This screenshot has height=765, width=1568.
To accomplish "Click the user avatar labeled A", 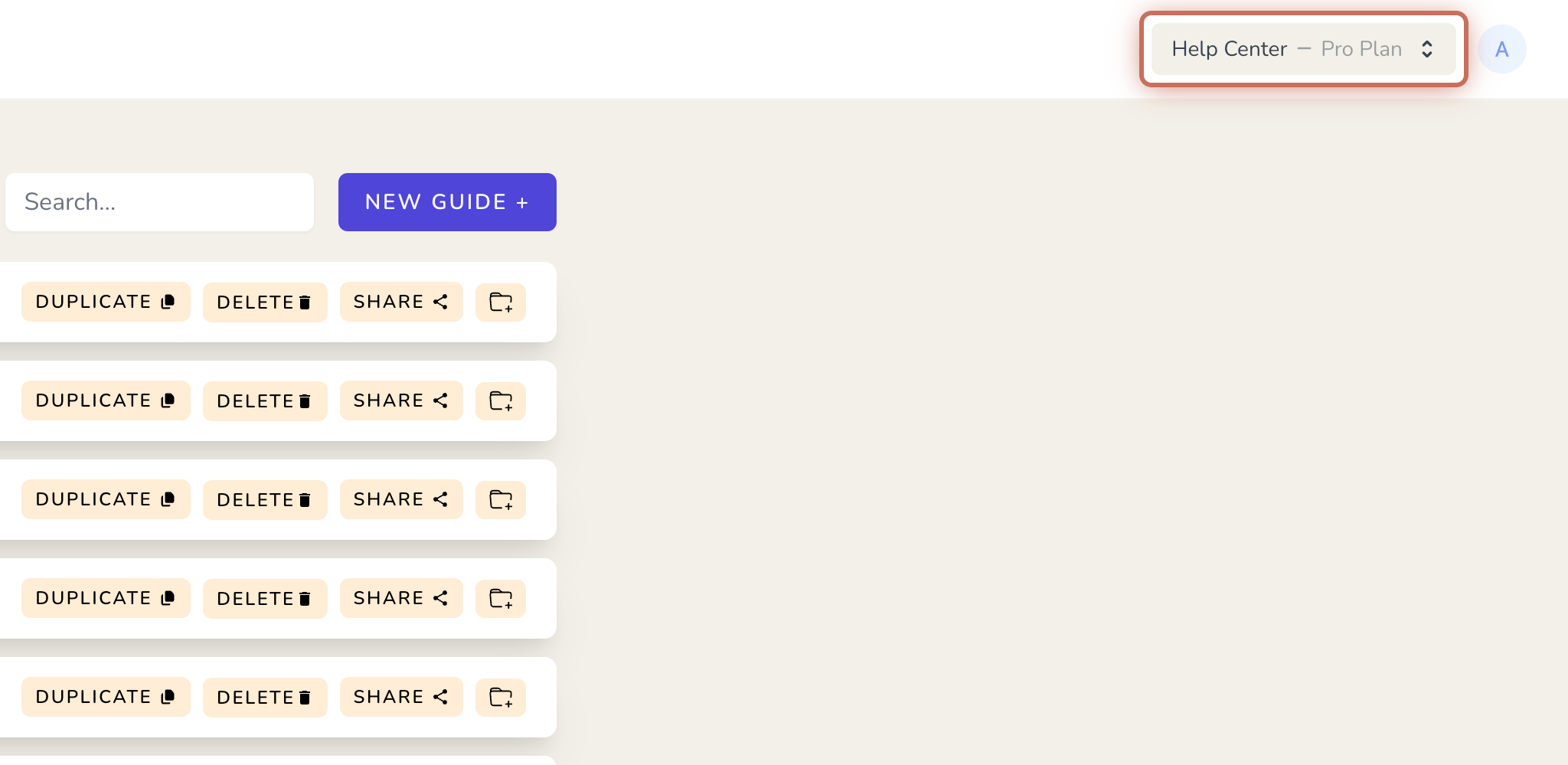I will point(1501,49).
